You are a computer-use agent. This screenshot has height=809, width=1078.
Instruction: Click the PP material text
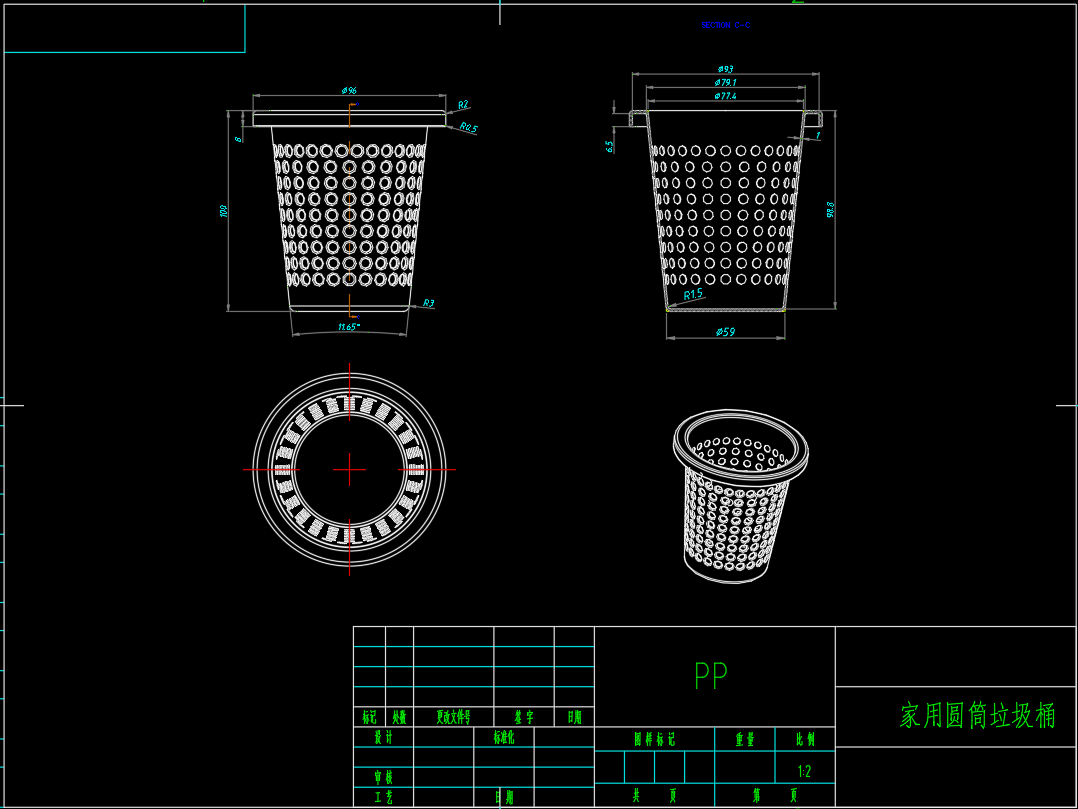click(711, 676)
